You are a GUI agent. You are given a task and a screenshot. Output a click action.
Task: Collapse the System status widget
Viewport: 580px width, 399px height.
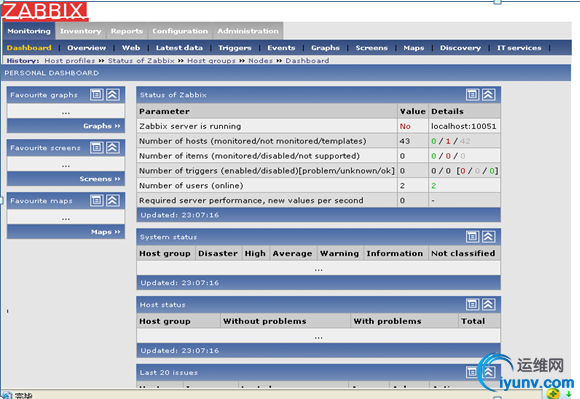pos(489,237)
